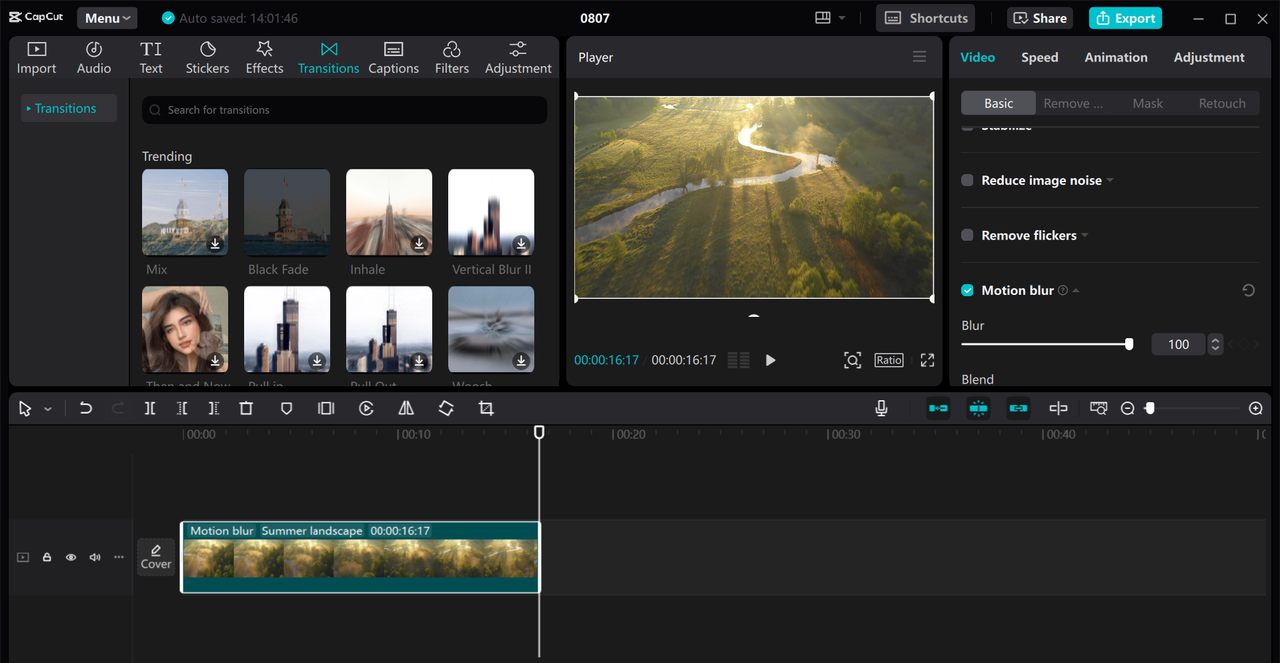Open the Menu dropdown

107,18
